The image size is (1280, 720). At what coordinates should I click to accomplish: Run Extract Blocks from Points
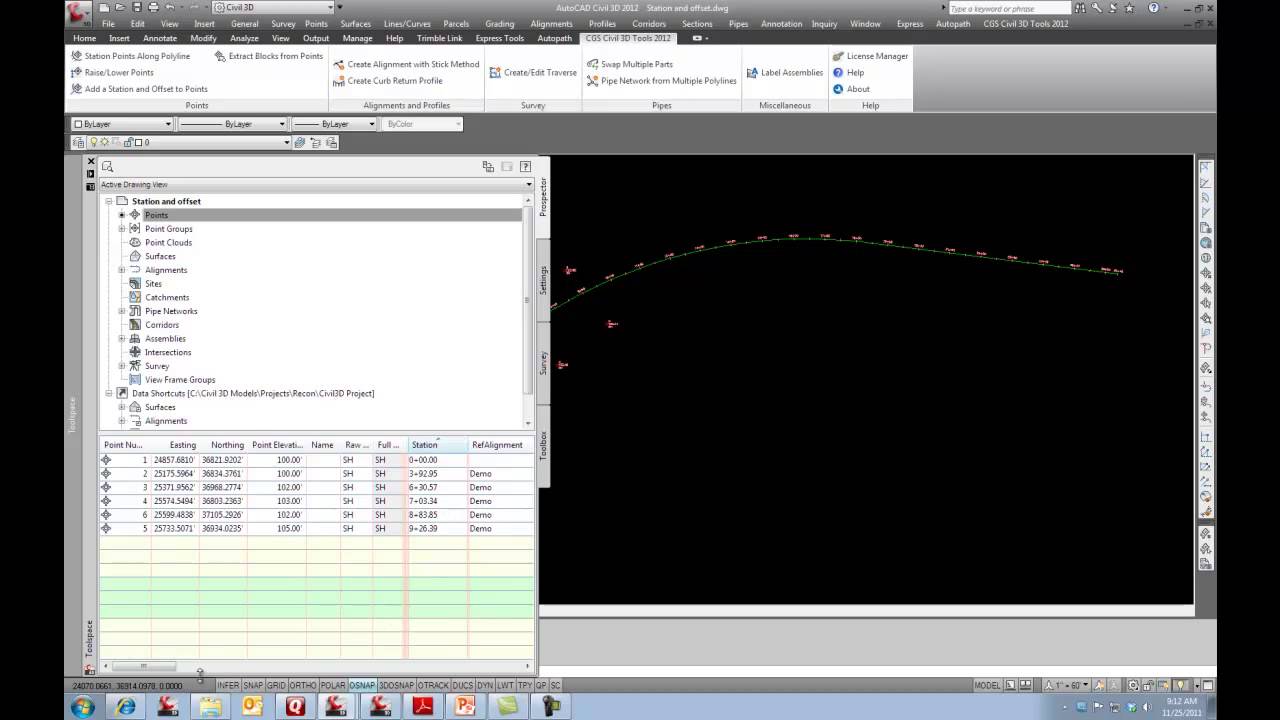click(269, 56)
